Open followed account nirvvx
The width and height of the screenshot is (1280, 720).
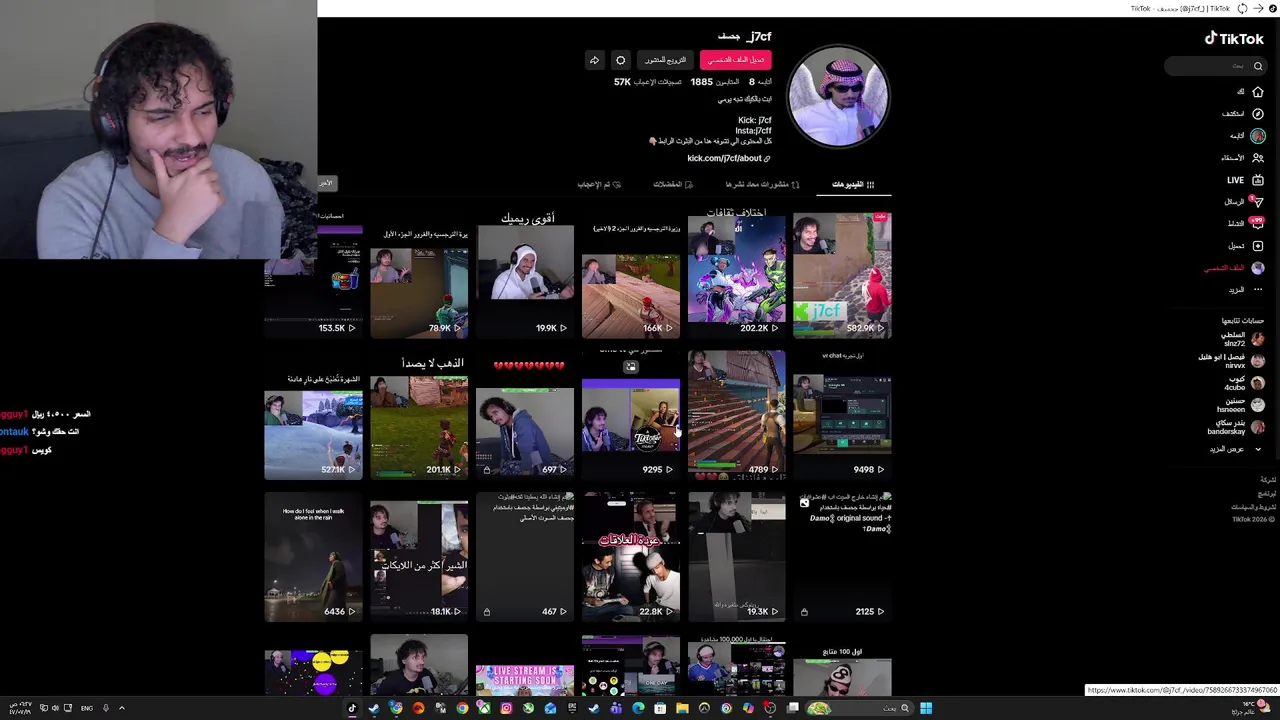[x=1232, y=361]
